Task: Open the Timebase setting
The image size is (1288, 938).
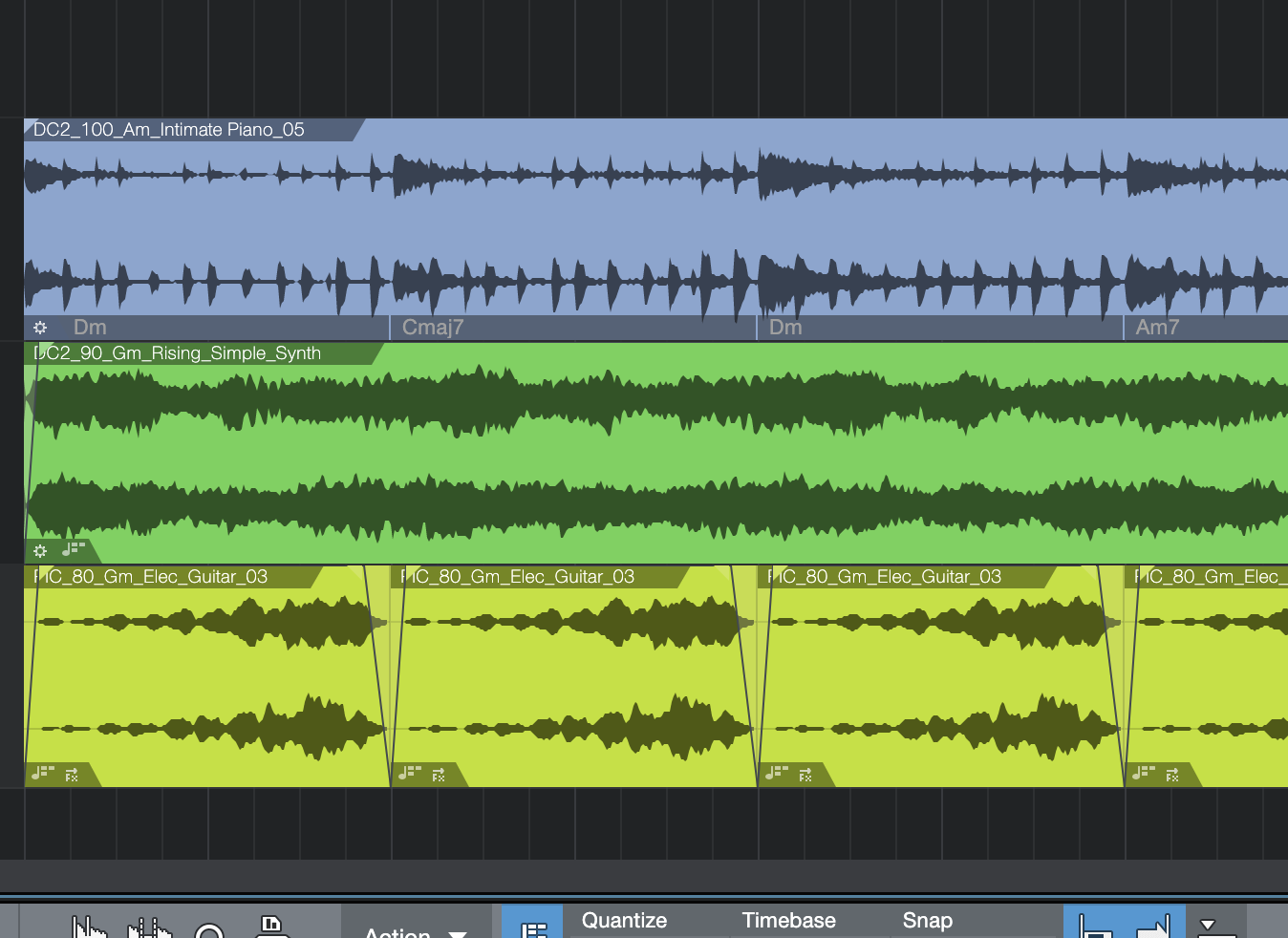Action: tap(788, 921)
